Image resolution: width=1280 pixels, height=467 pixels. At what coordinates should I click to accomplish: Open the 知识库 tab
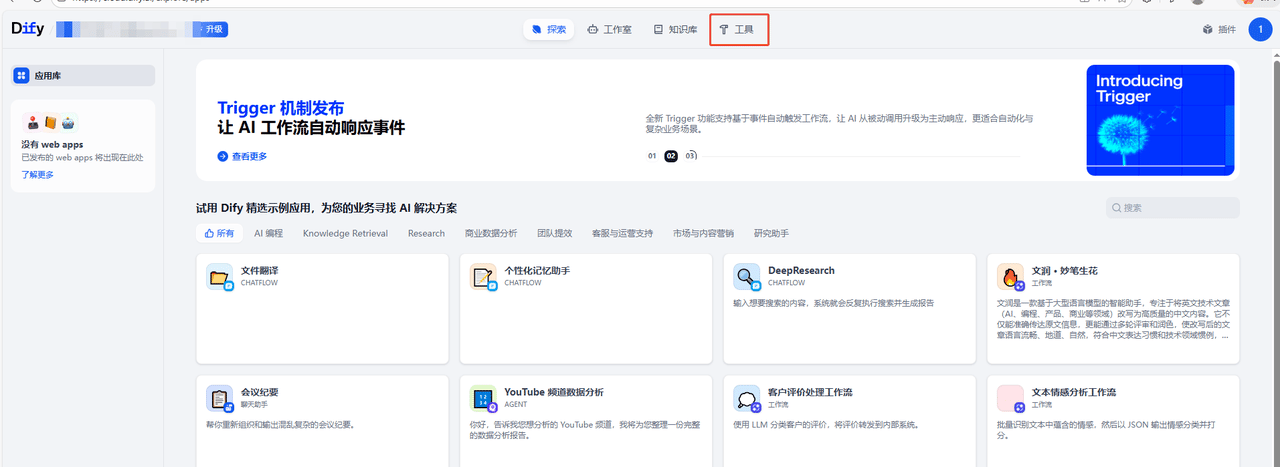pos(675,30)
